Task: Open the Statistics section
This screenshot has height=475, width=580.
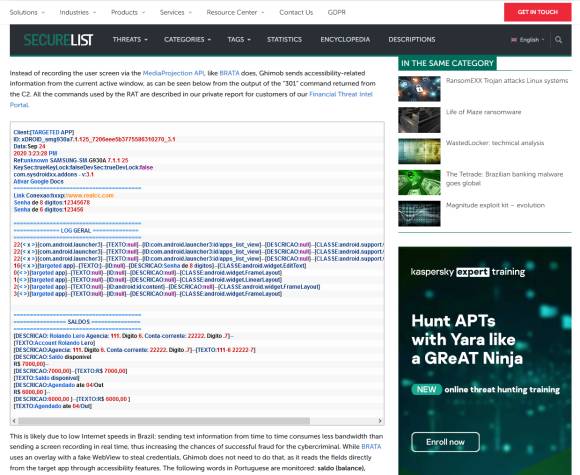Action: 284,40
